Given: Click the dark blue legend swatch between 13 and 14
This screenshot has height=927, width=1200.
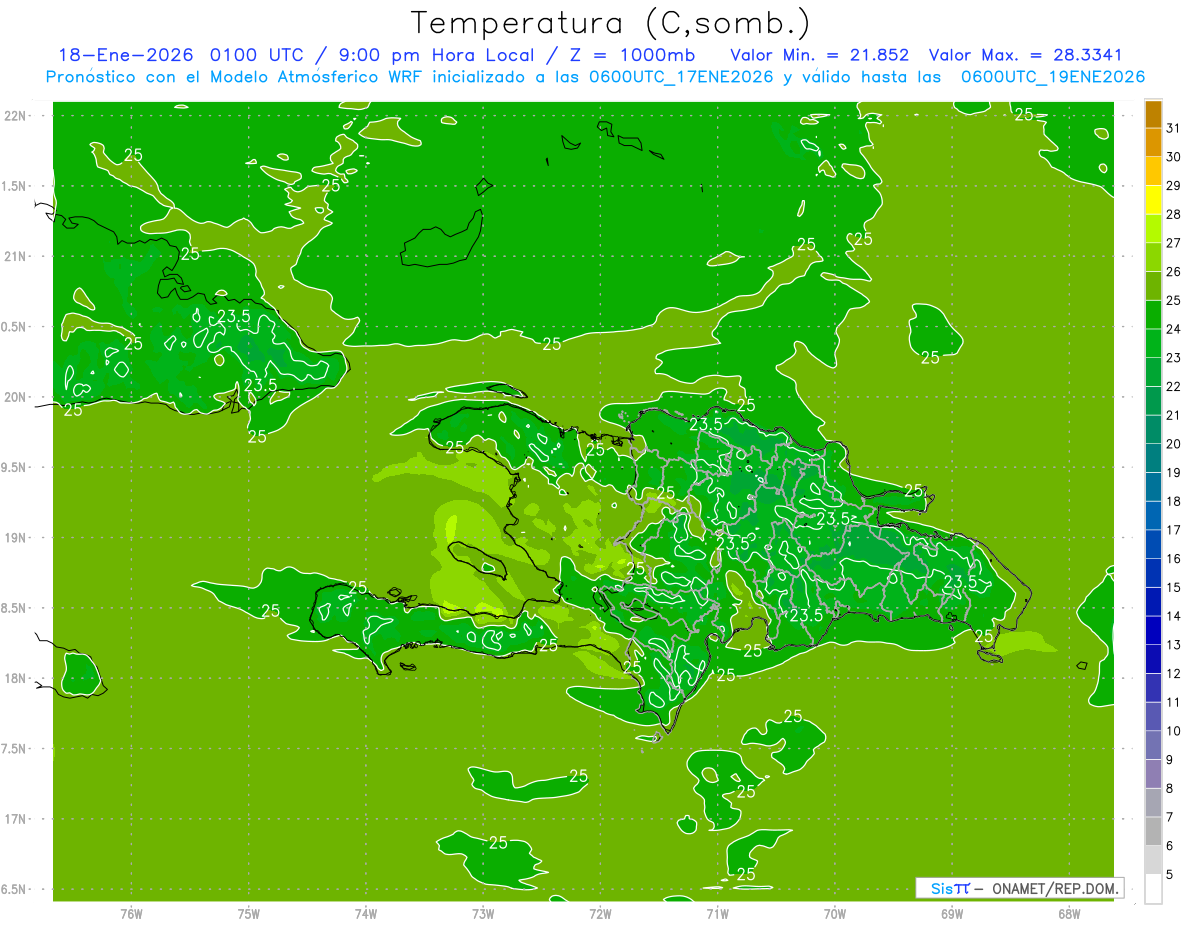Looking at the screenshot, I should coord(1153,631).
